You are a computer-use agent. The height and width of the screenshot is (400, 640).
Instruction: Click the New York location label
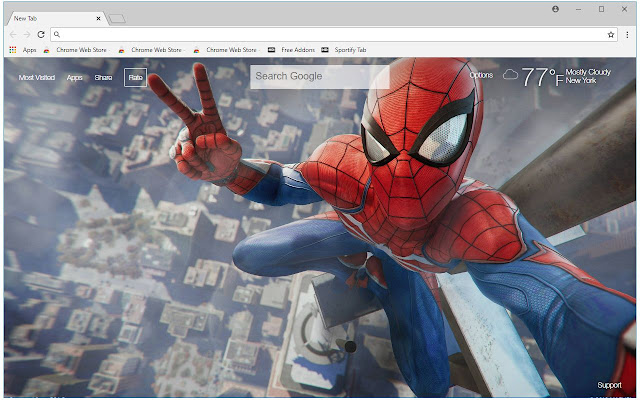click(x=581, y=80)
